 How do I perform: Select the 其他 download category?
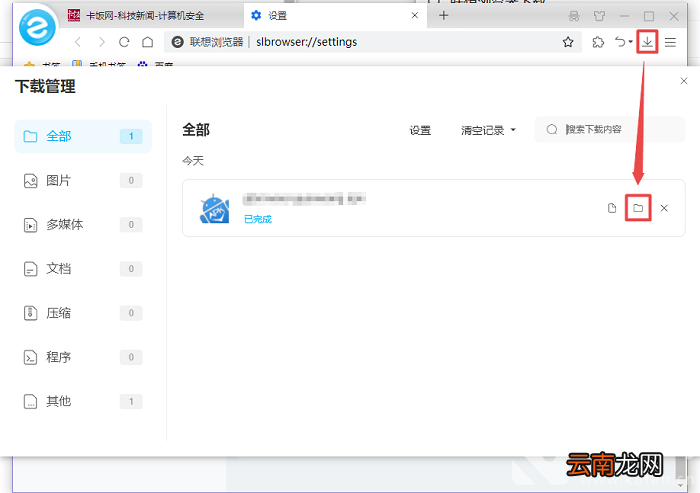83,401
